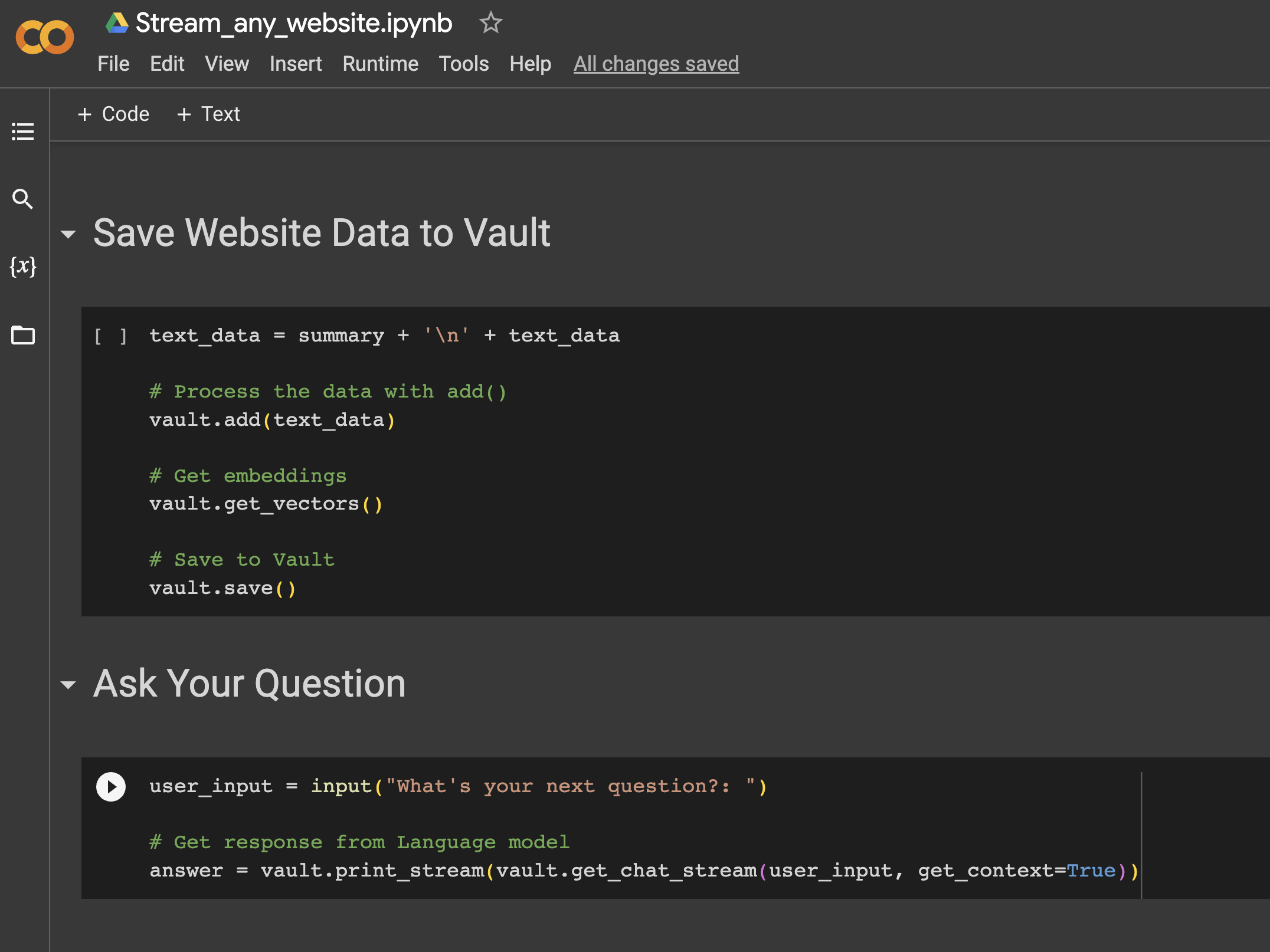Open the Tools menu
The image size is (1270, 952).
[x=464, y=64]
